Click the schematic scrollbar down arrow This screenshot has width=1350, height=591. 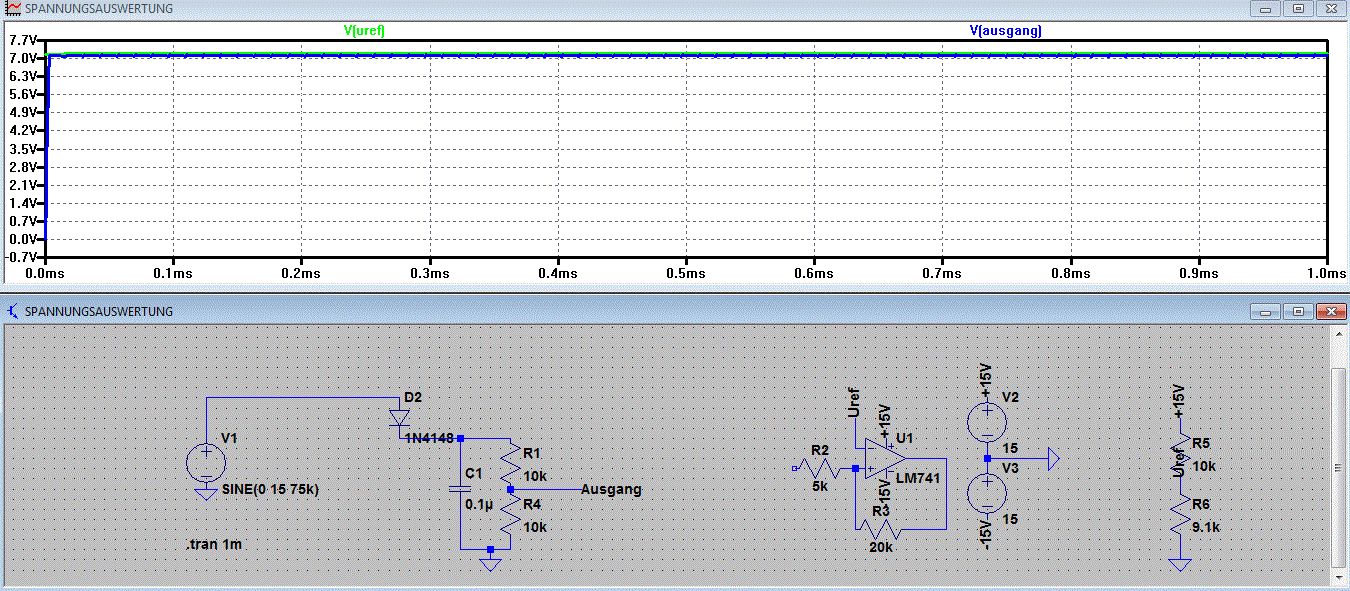click(x=1340, y=576)
